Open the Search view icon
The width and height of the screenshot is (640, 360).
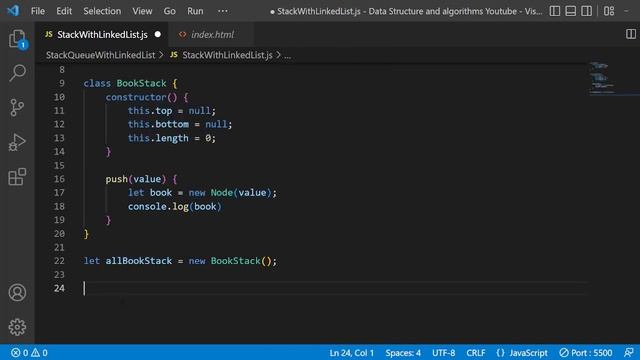click(x=17, y=73)
